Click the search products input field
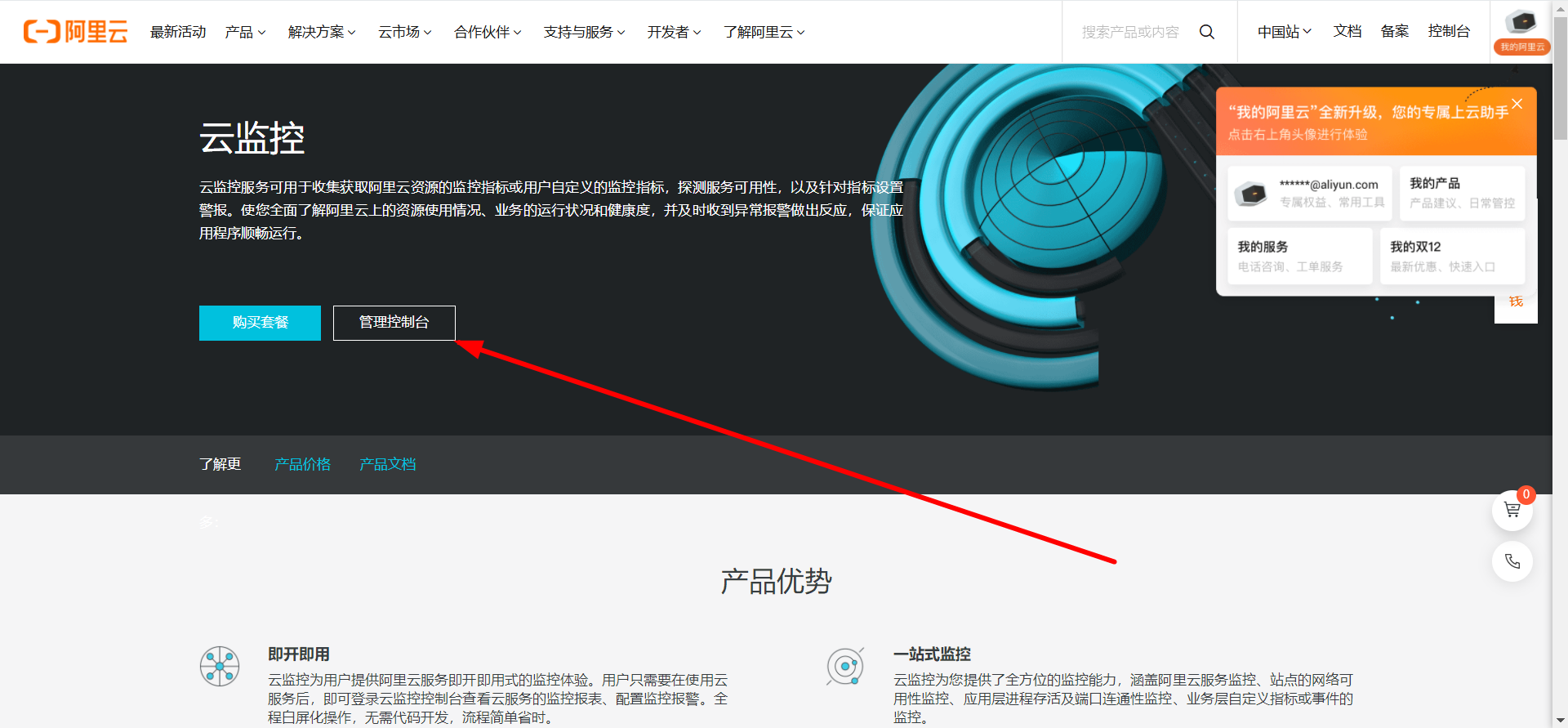This screenshot has width=1568, height=728. click(1130, 32)
